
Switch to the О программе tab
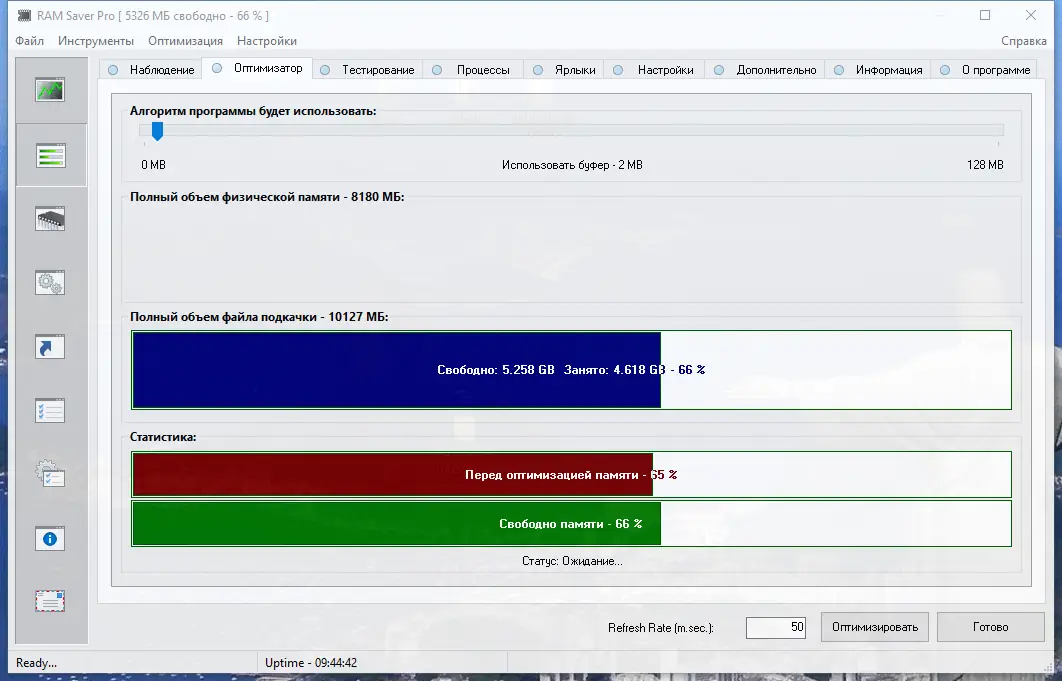tap(985, 70)
